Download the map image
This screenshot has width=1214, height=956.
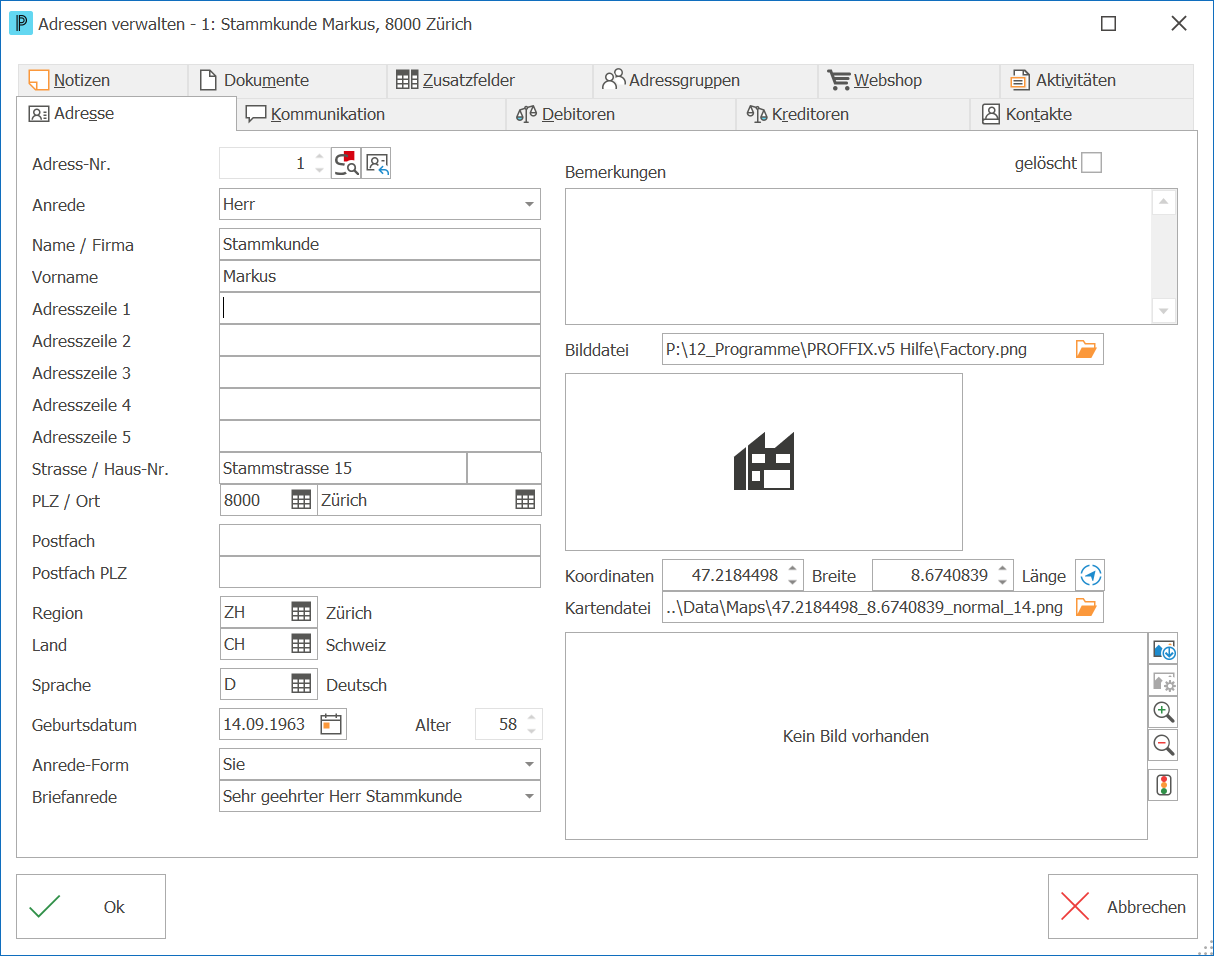(1164, 649)
